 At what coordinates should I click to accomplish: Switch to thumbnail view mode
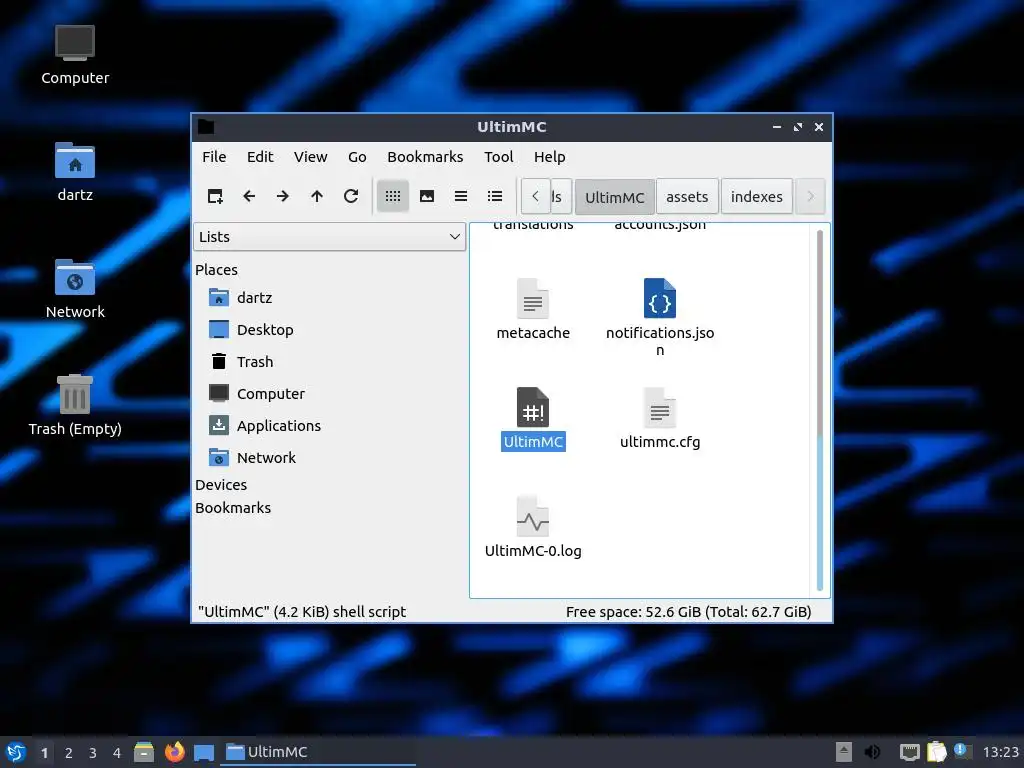(x=426, y=196)
